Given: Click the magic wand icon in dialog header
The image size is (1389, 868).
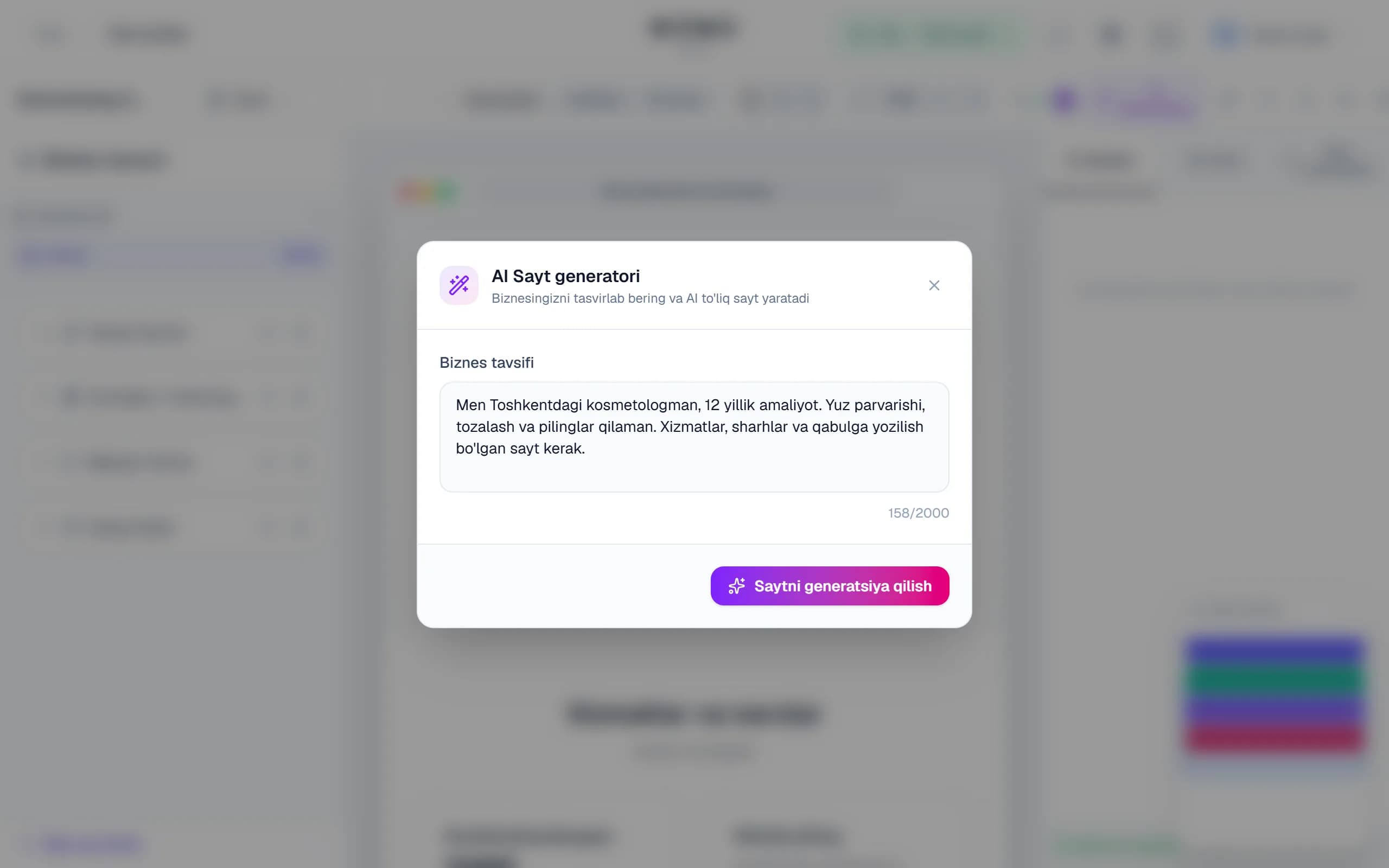Looking at the screenshot, I should [458, 285].
